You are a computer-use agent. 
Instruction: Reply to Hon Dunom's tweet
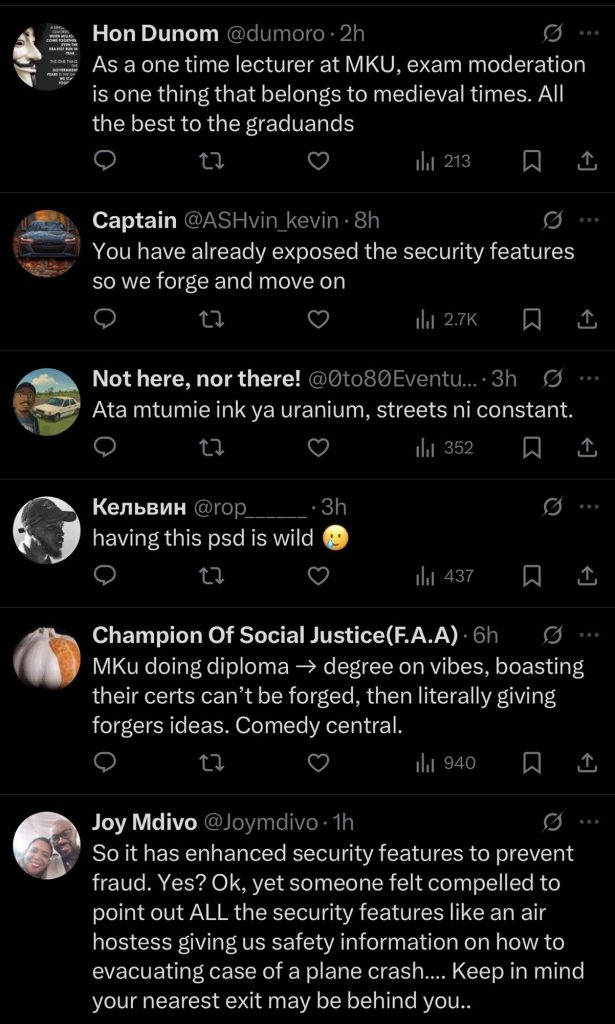(105, 160)
